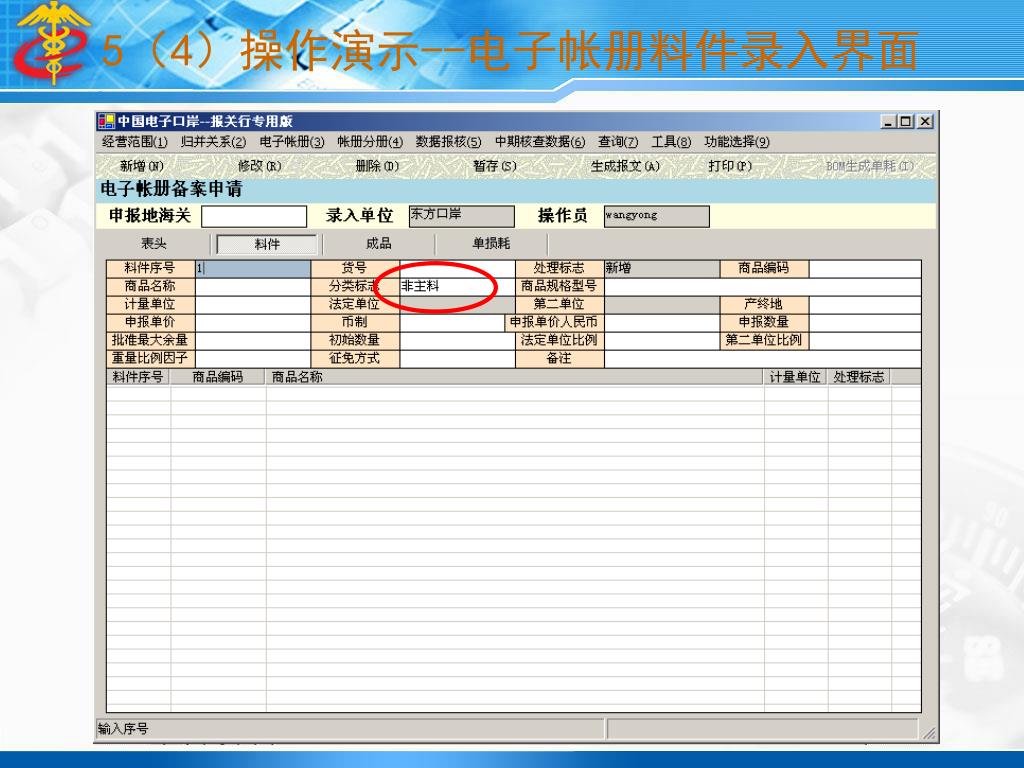Image resolution: width=1024 pixels, height=768 pixels.
Task: Open the 归并关系(2) menu
Action: point(213,142)
